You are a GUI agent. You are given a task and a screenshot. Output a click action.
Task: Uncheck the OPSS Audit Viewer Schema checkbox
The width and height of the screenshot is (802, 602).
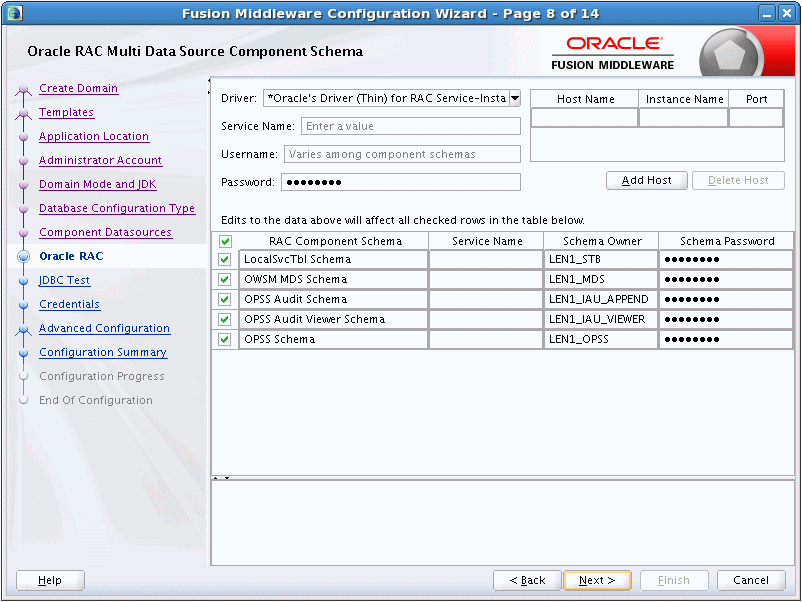tap(225, 319)
